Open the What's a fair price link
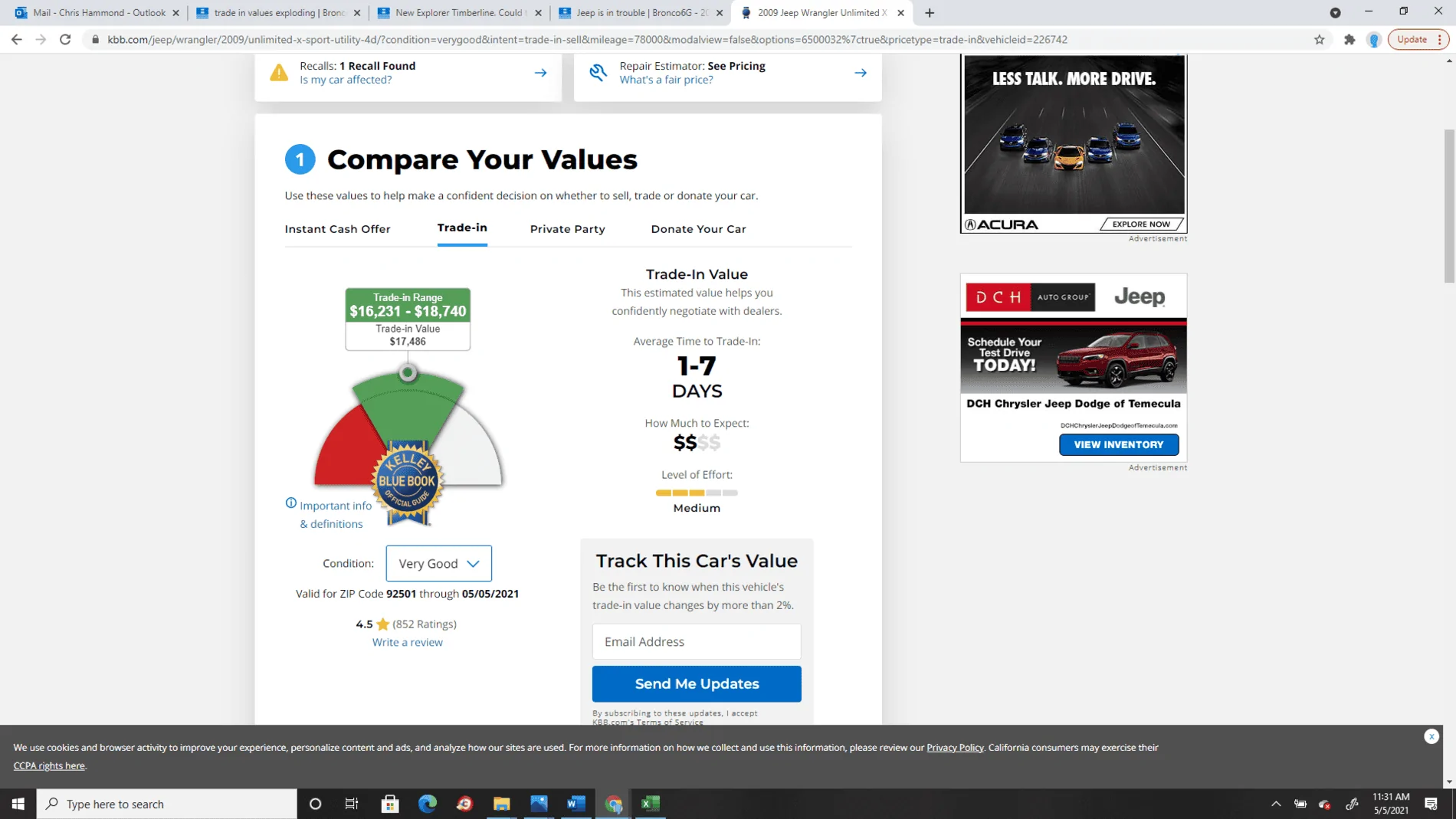Screen dimensions: 1456x819 point(666,80)
